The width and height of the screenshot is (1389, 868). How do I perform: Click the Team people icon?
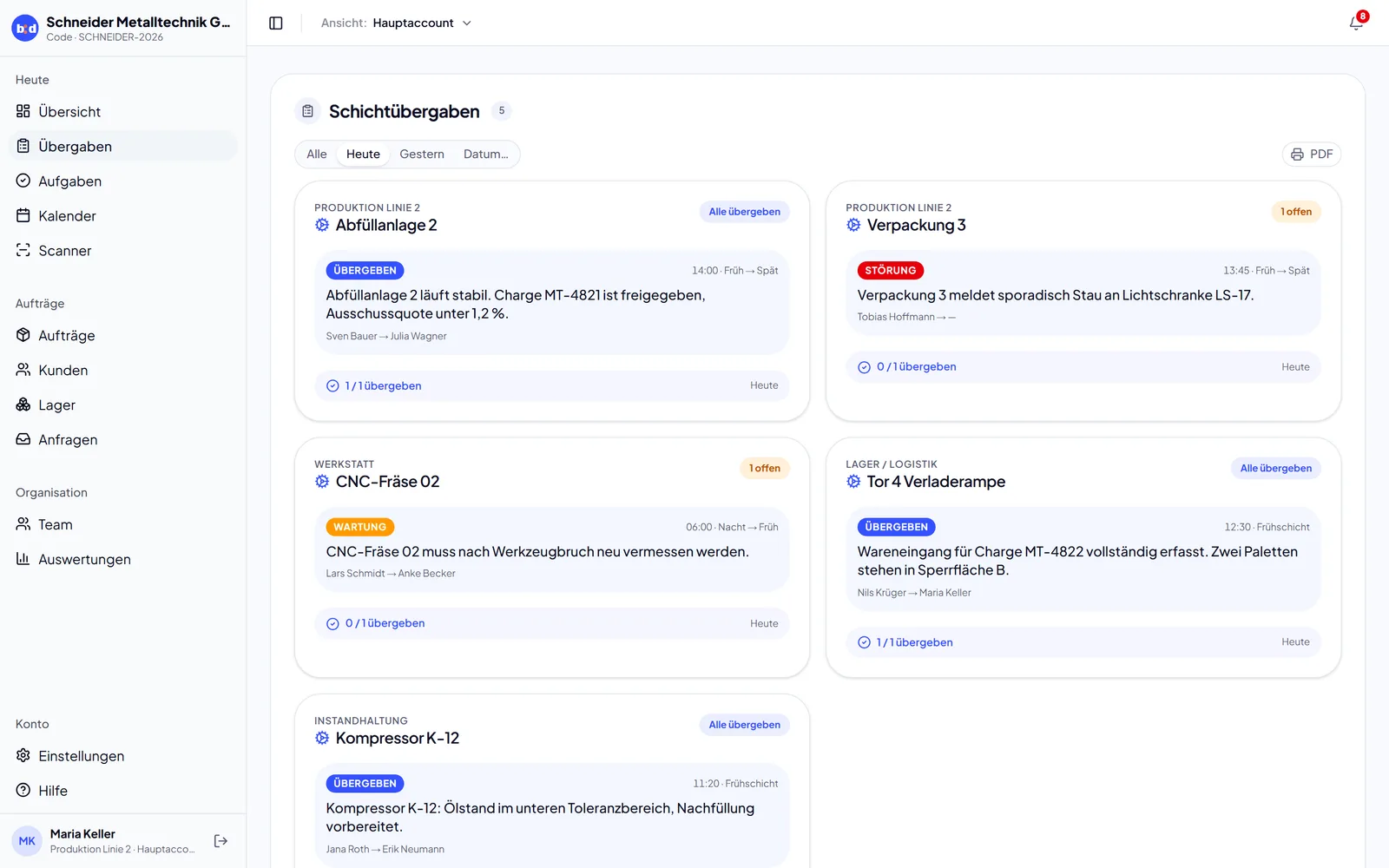[23, 524]
